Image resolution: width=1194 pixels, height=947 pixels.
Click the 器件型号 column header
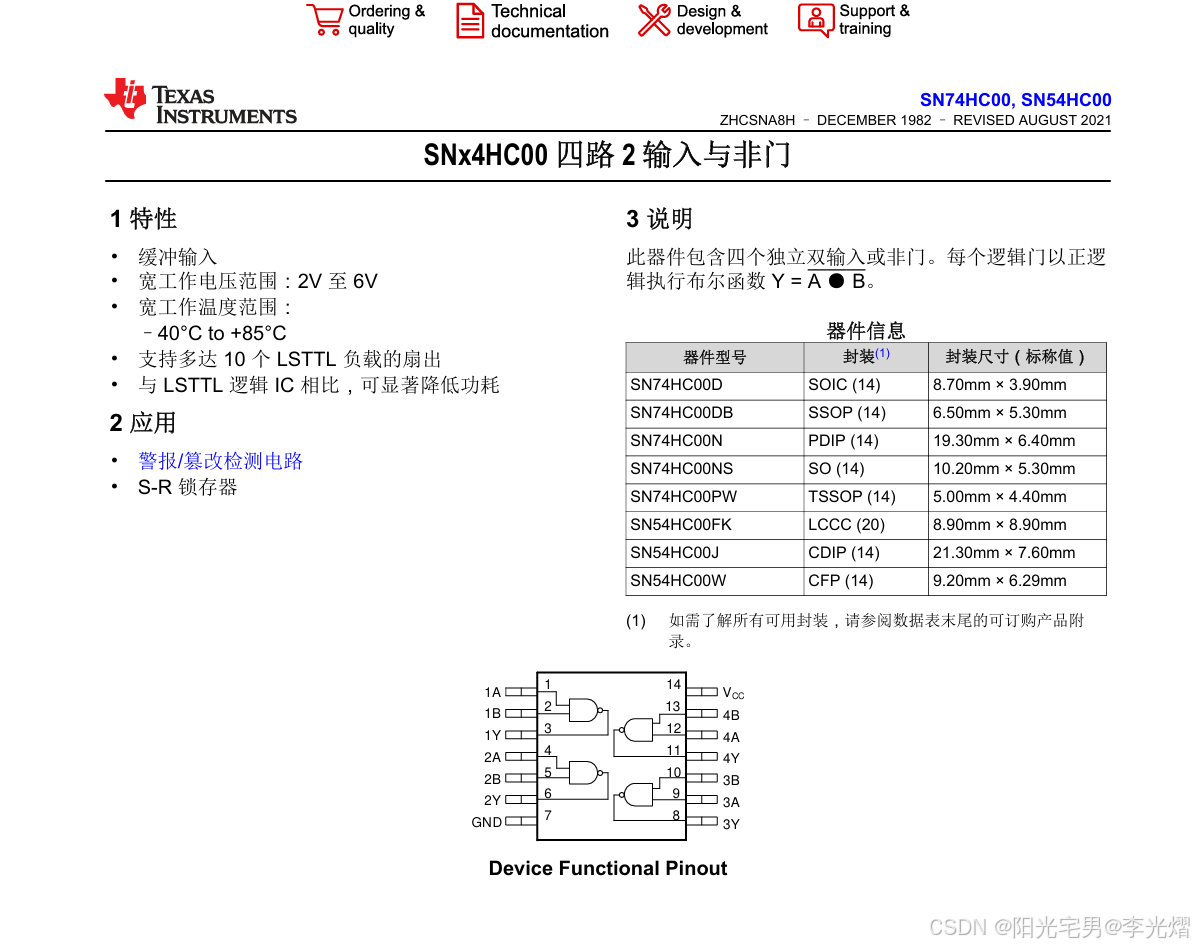pyautogui.click(x=714, y=357)
